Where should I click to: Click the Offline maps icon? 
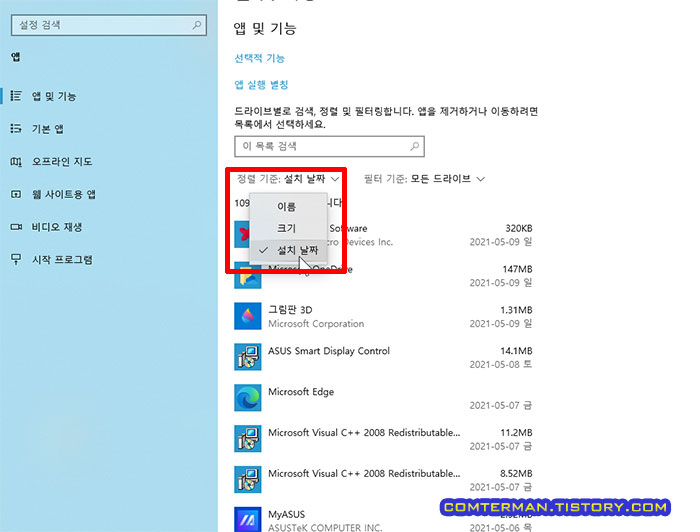[x=16, y=162]
